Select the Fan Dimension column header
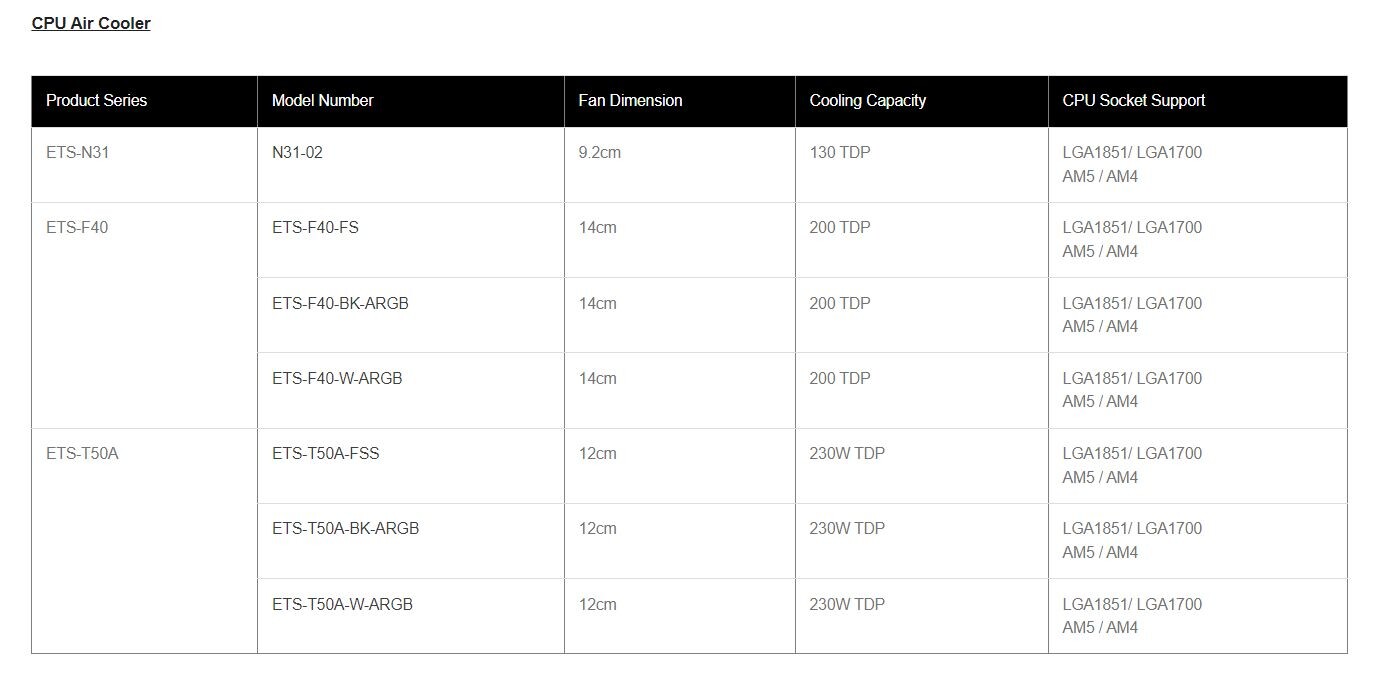This screenshot has height=700, width=1381. click(x=630, y=100)
